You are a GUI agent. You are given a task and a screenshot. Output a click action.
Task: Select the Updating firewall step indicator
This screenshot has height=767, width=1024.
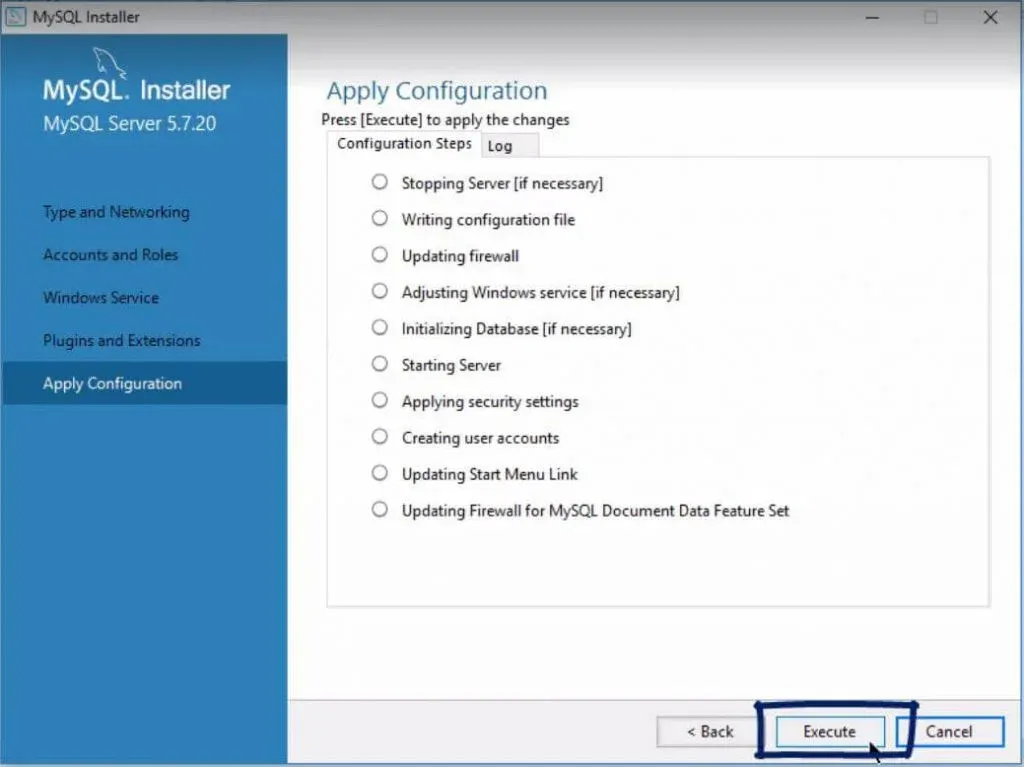(x=379, y=255)
